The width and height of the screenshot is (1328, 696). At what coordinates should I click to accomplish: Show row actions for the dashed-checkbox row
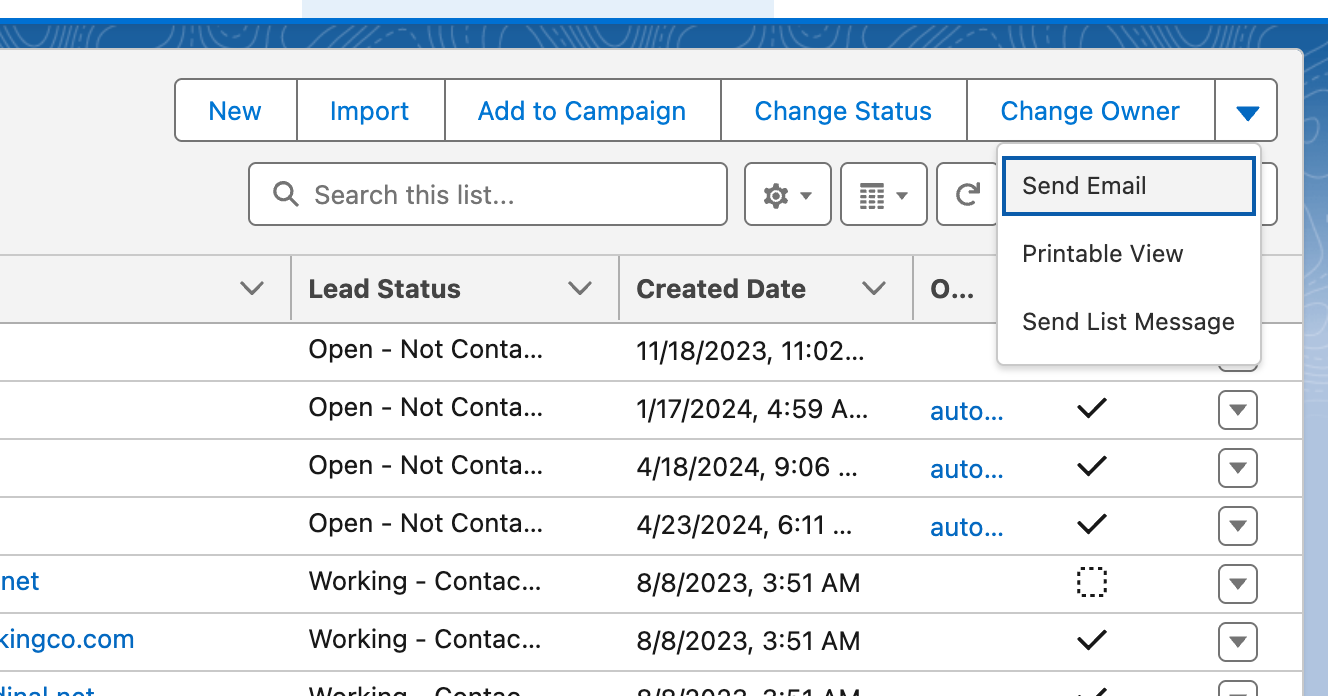click(1238, 584)
